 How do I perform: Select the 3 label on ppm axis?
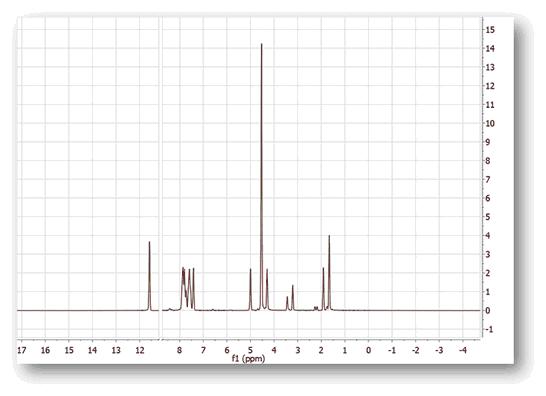298,350
